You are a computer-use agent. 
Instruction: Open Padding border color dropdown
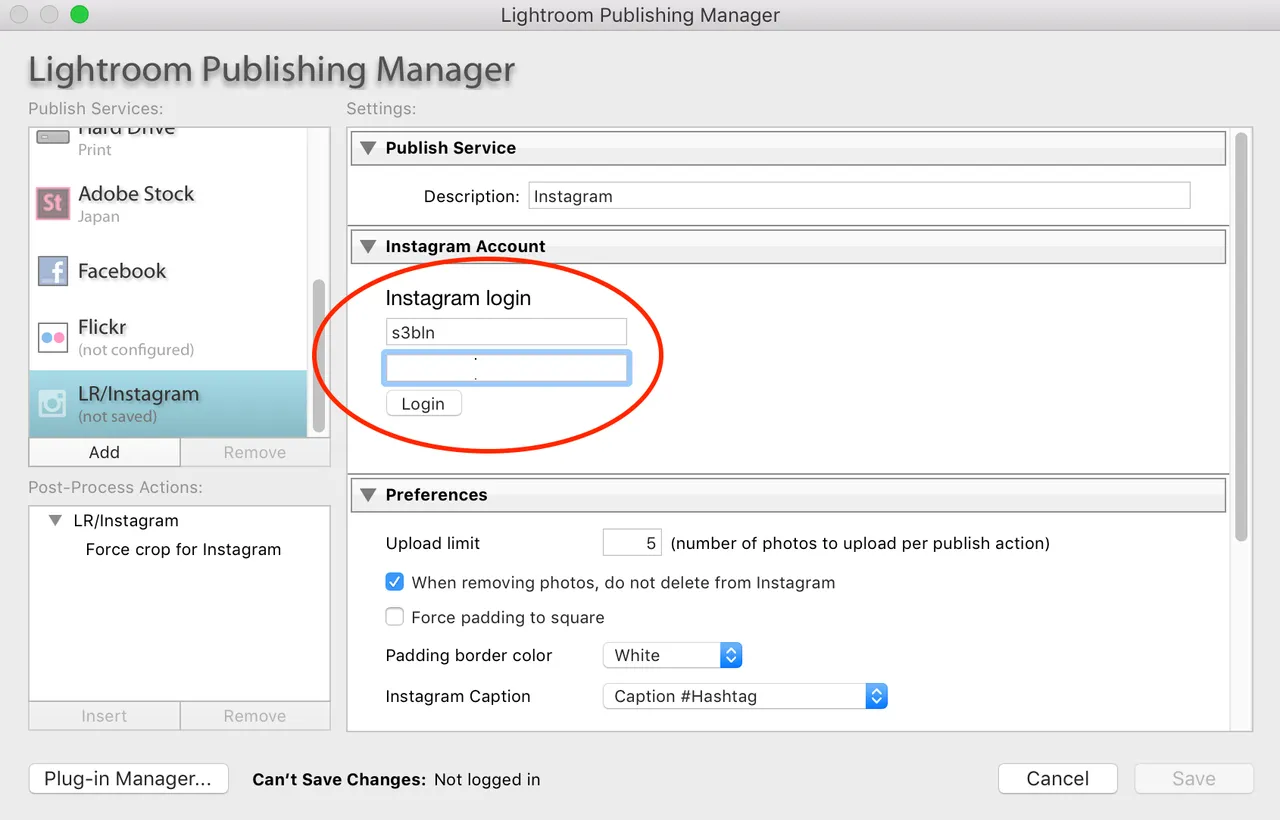pyautogui.click(x=672, y=656)
